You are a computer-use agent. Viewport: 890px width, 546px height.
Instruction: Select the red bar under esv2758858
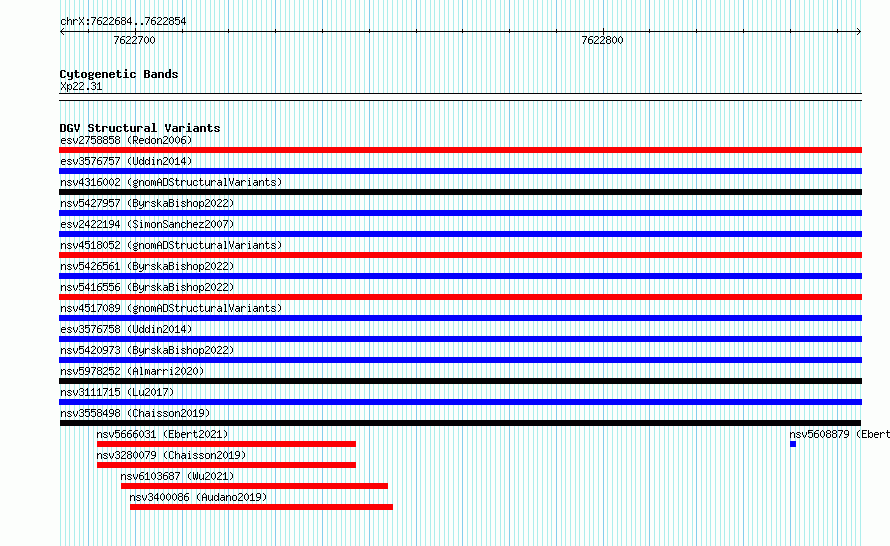460,150
